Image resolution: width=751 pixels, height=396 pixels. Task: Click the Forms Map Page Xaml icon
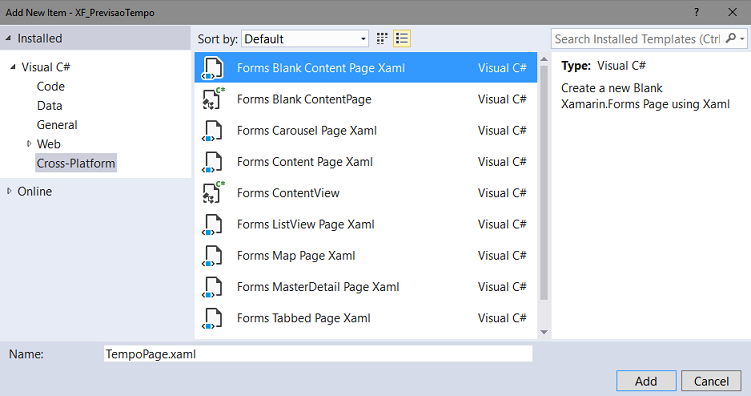click(x=213, y=255)
